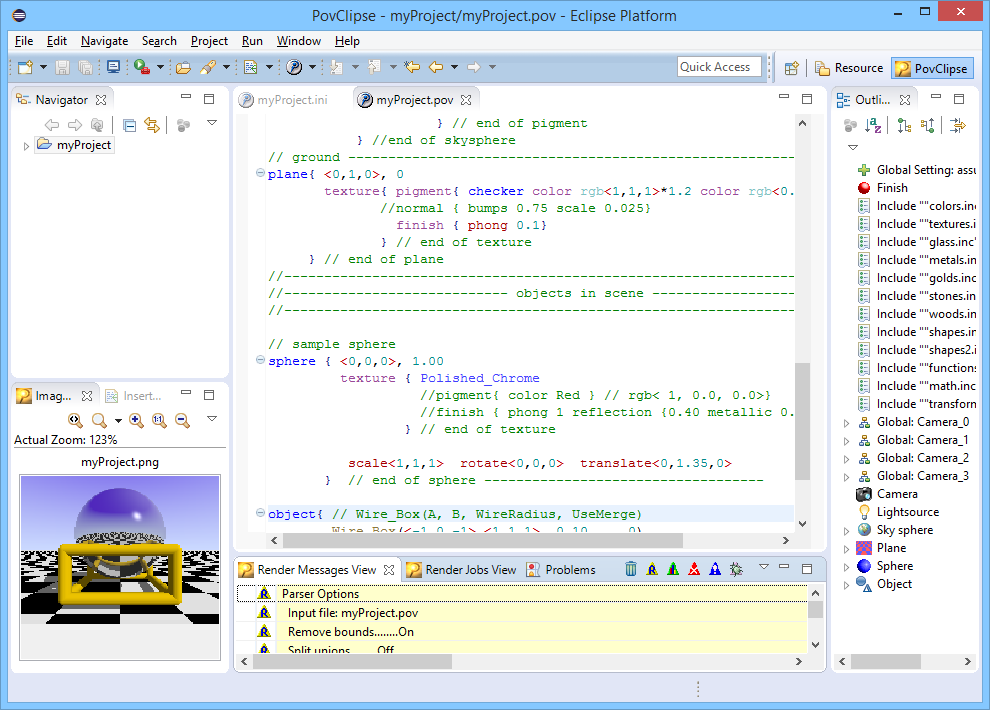Zoom in on the rendered image
The image size is (990, 710).
click(x=136, y=420)
